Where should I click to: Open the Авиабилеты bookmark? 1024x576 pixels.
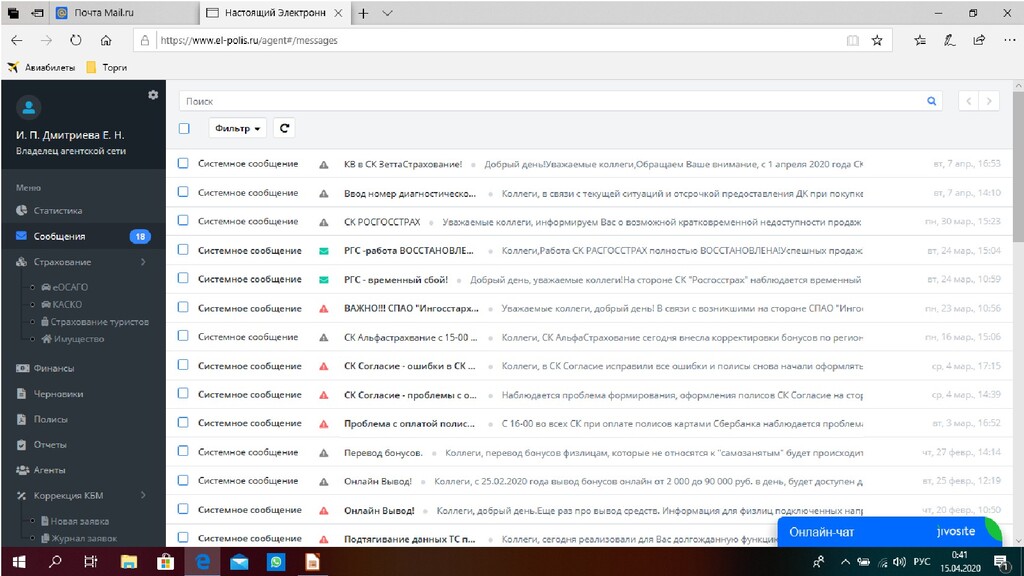pyautogui.click(x=41, y=67)
